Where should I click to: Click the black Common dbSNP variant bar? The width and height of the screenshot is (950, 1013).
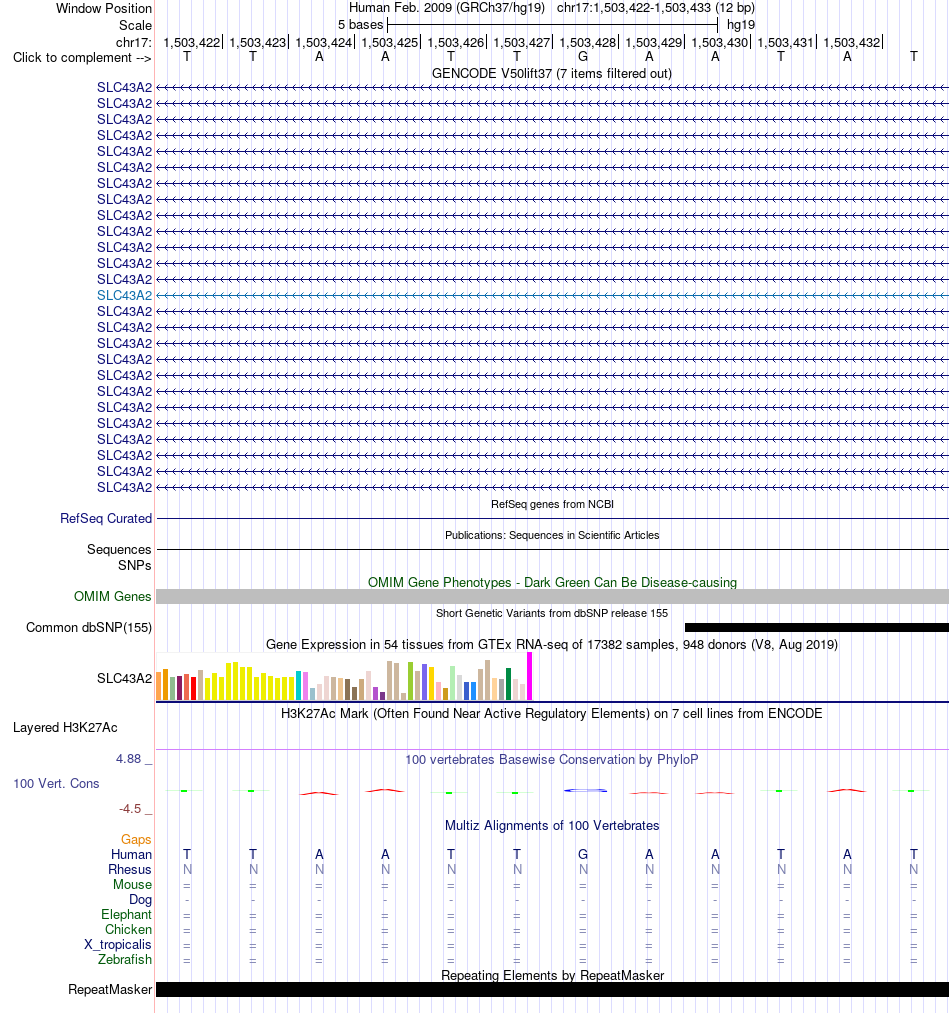[x=817, y=627]
